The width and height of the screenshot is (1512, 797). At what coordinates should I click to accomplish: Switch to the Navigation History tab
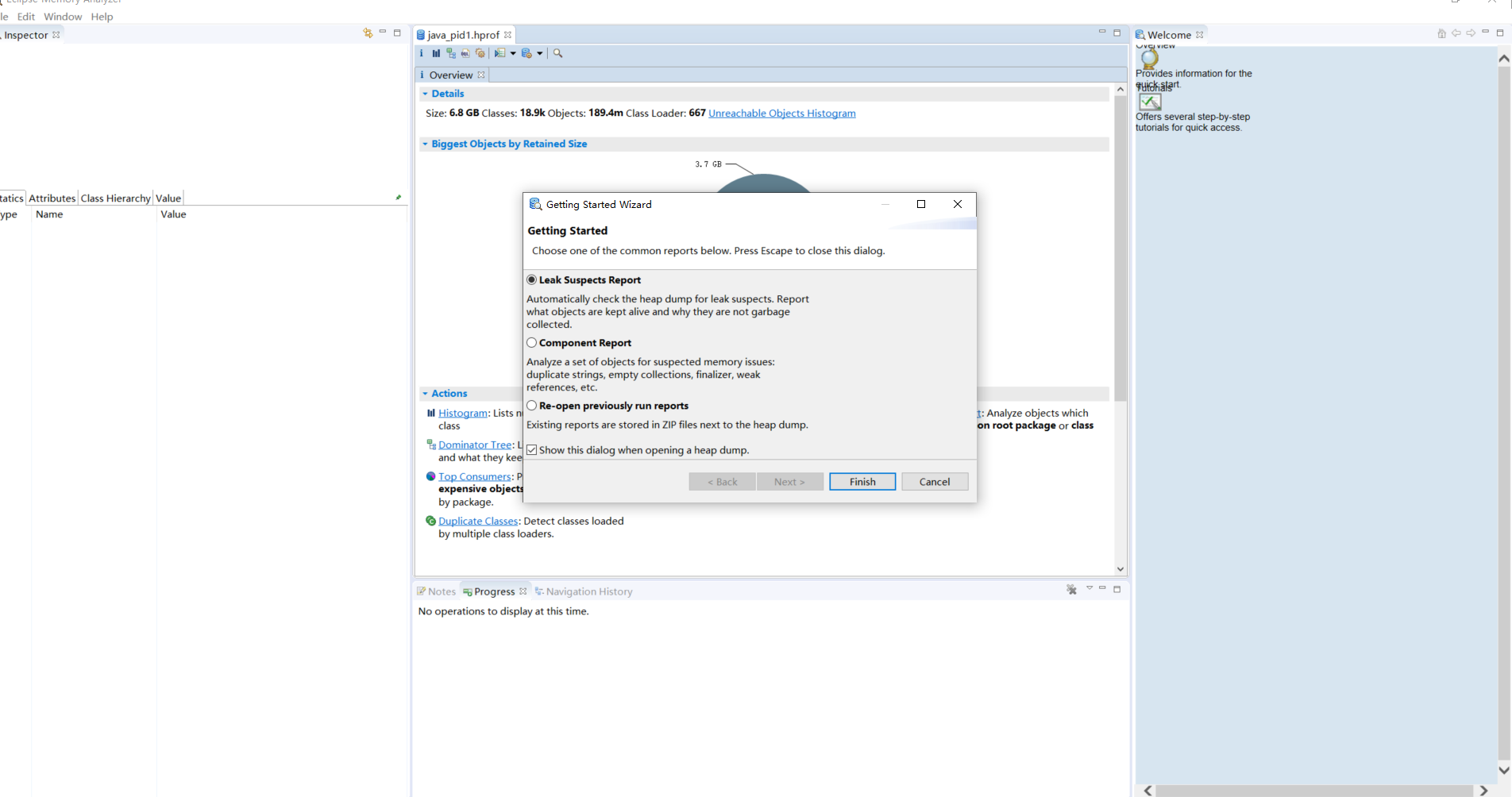tap(584, 591)
